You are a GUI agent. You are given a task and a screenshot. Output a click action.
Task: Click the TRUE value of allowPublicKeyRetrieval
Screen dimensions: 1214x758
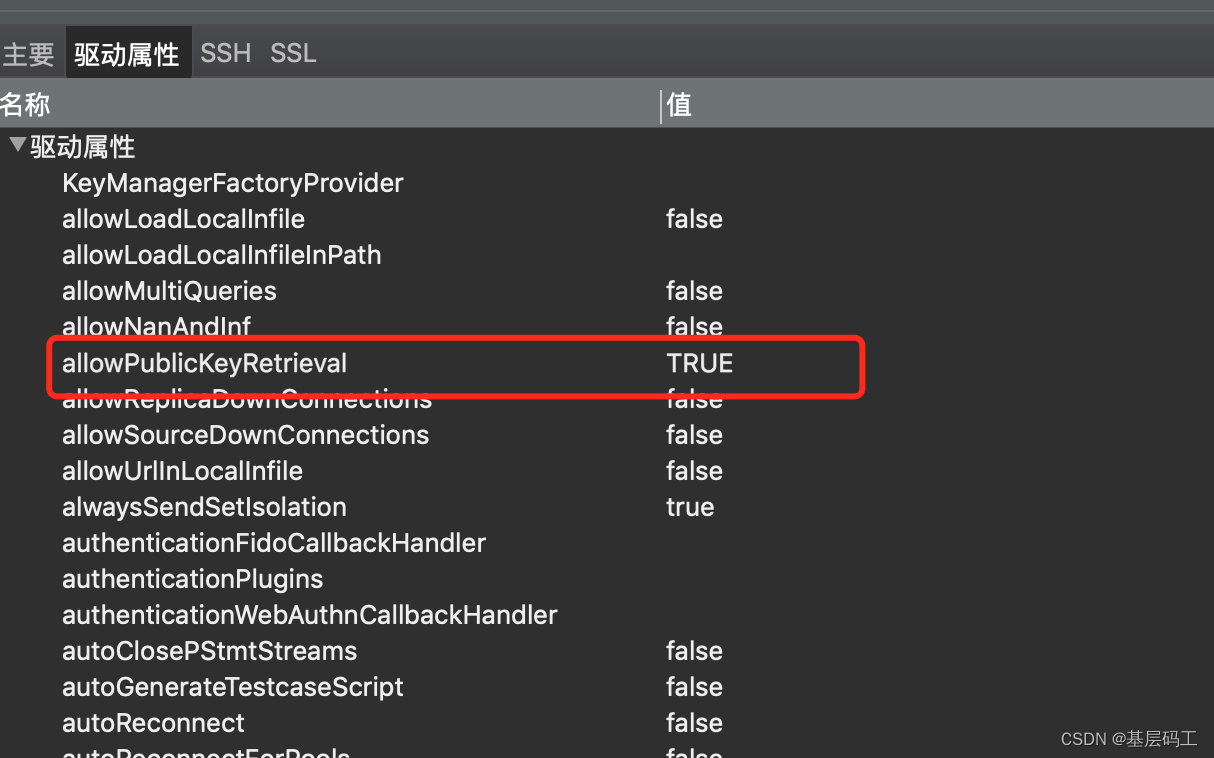coord(699,363)
